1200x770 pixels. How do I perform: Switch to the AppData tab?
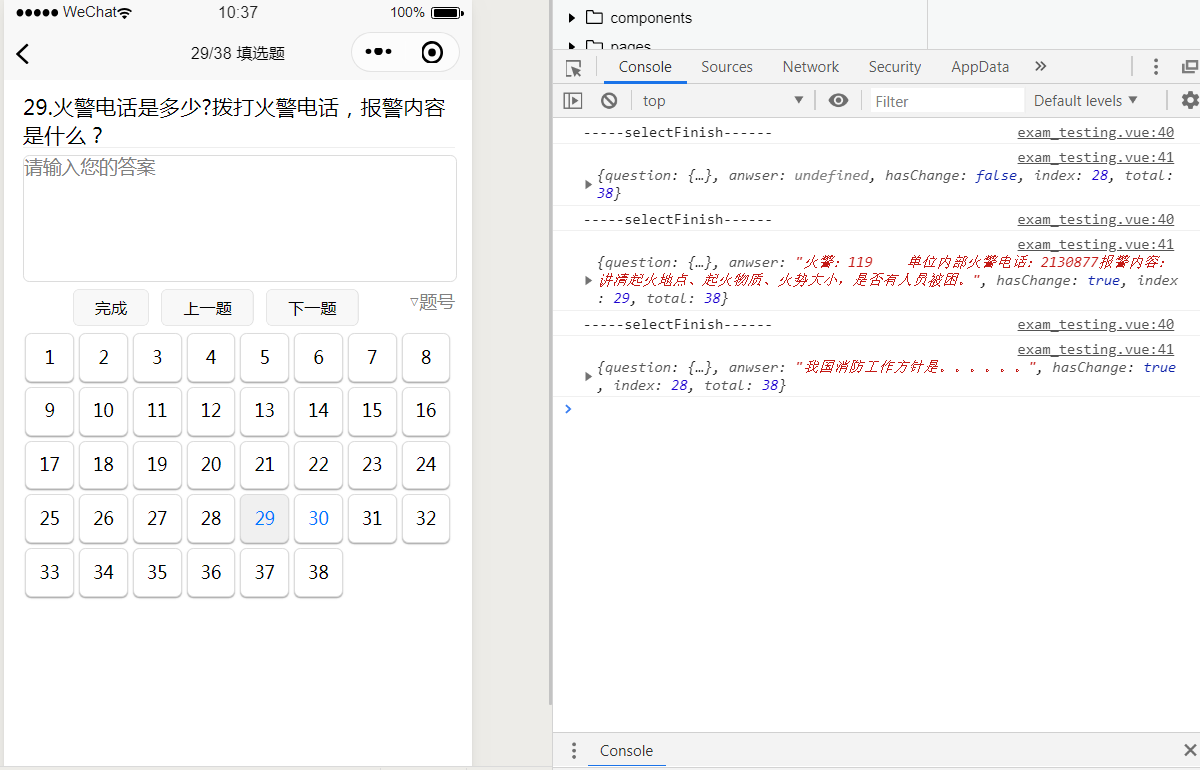980,67
